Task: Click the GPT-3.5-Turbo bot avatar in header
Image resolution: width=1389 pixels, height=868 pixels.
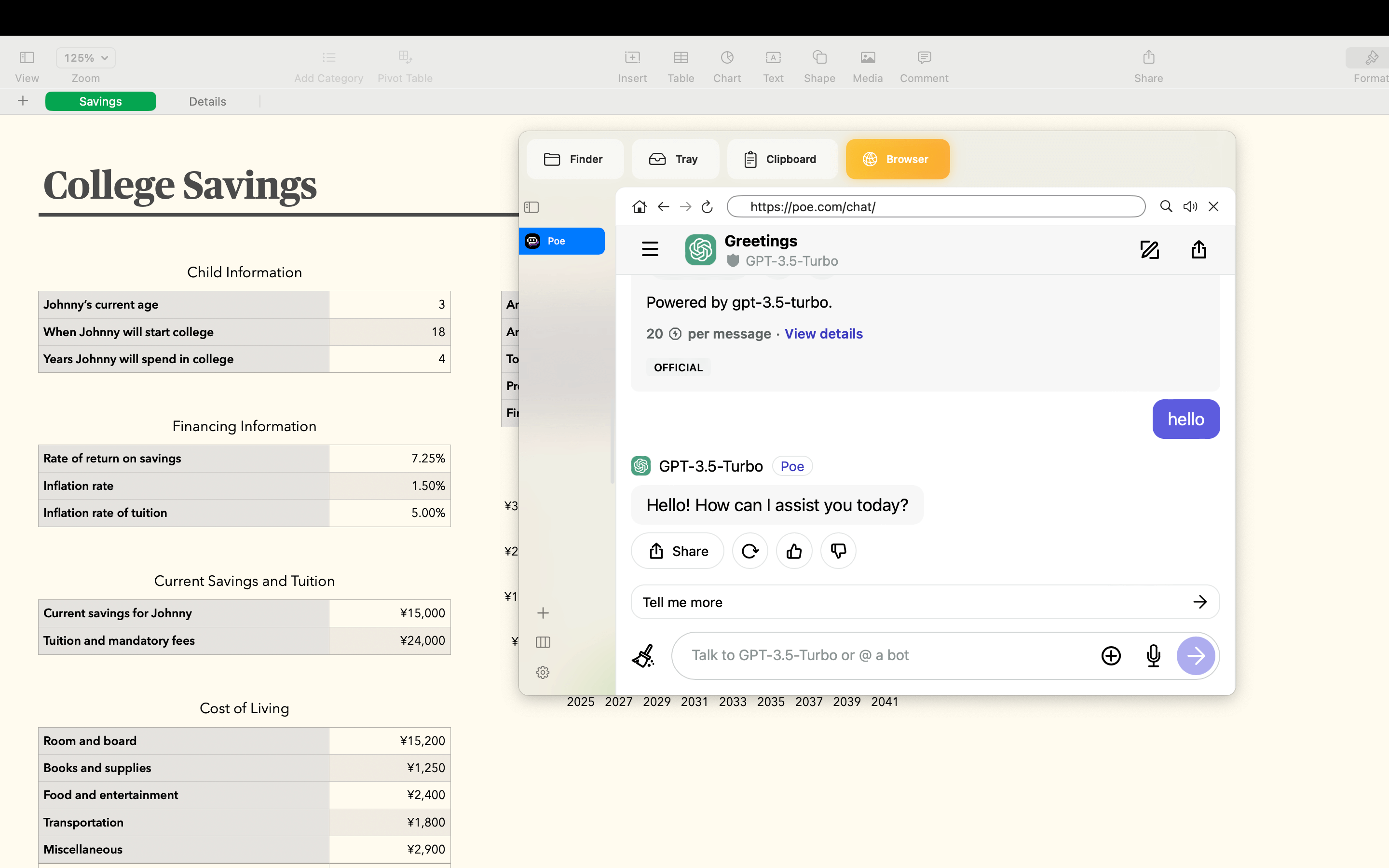Action: (x=700, y=250)
